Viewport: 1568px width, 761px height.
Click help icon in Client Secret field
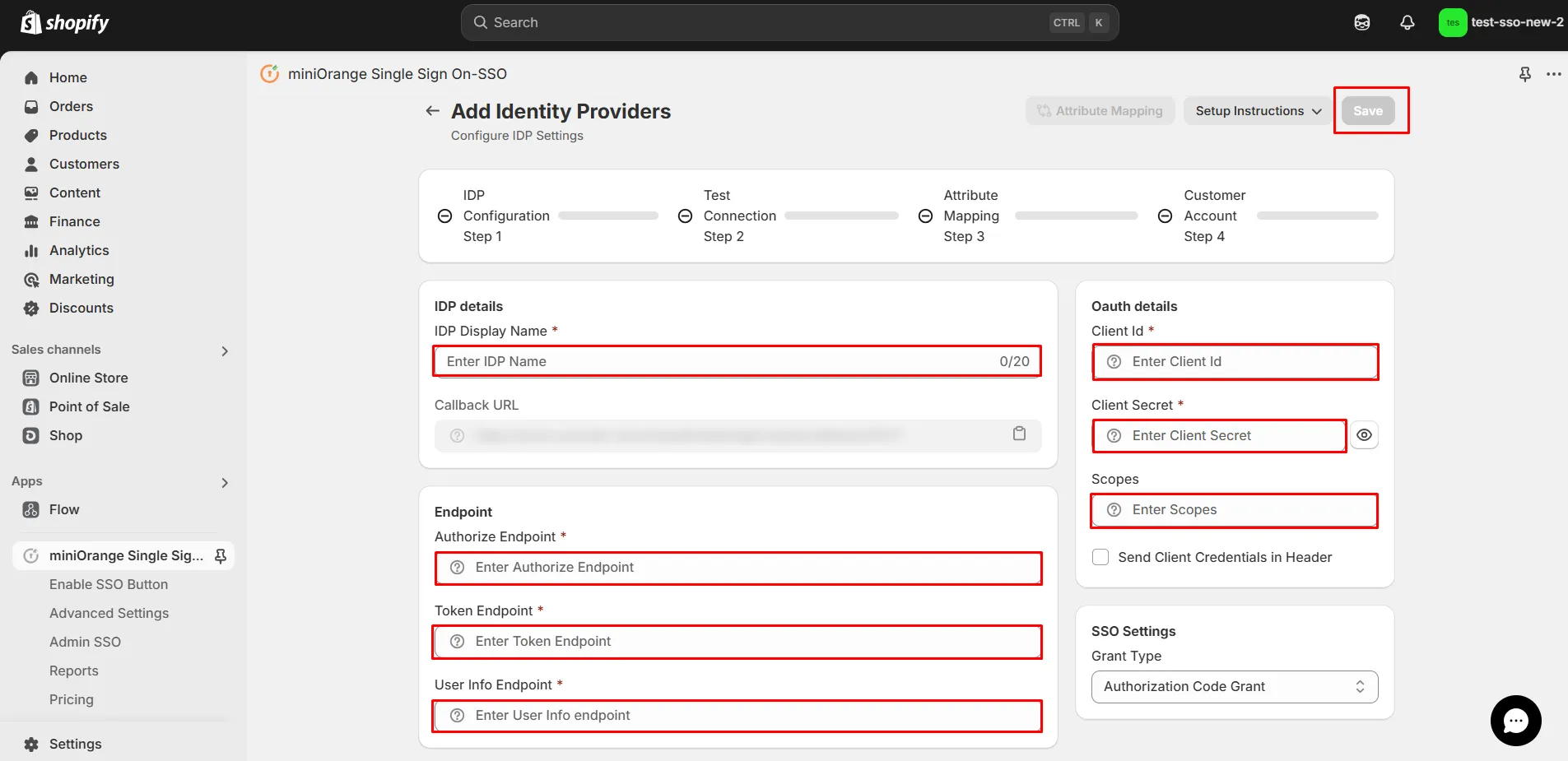point(1114,436)
